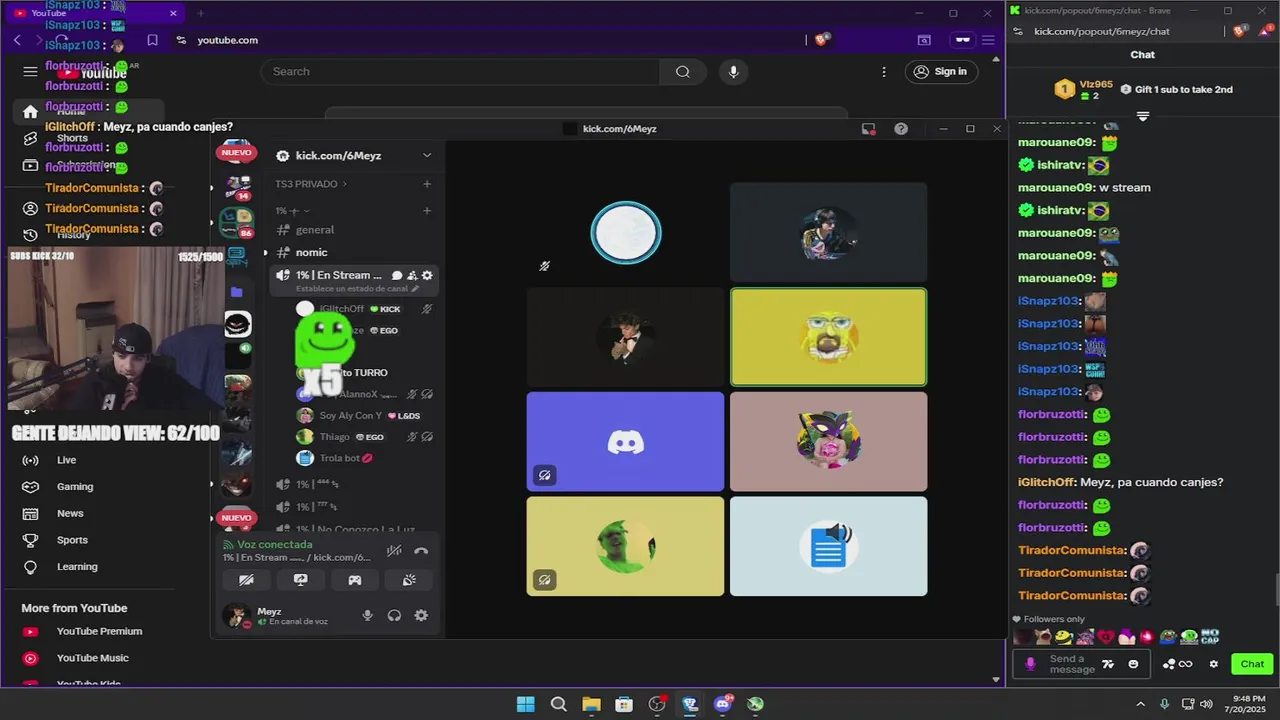Go back in YouTube browser window
Screen dimensions: 1280x720
coord(17,40)
